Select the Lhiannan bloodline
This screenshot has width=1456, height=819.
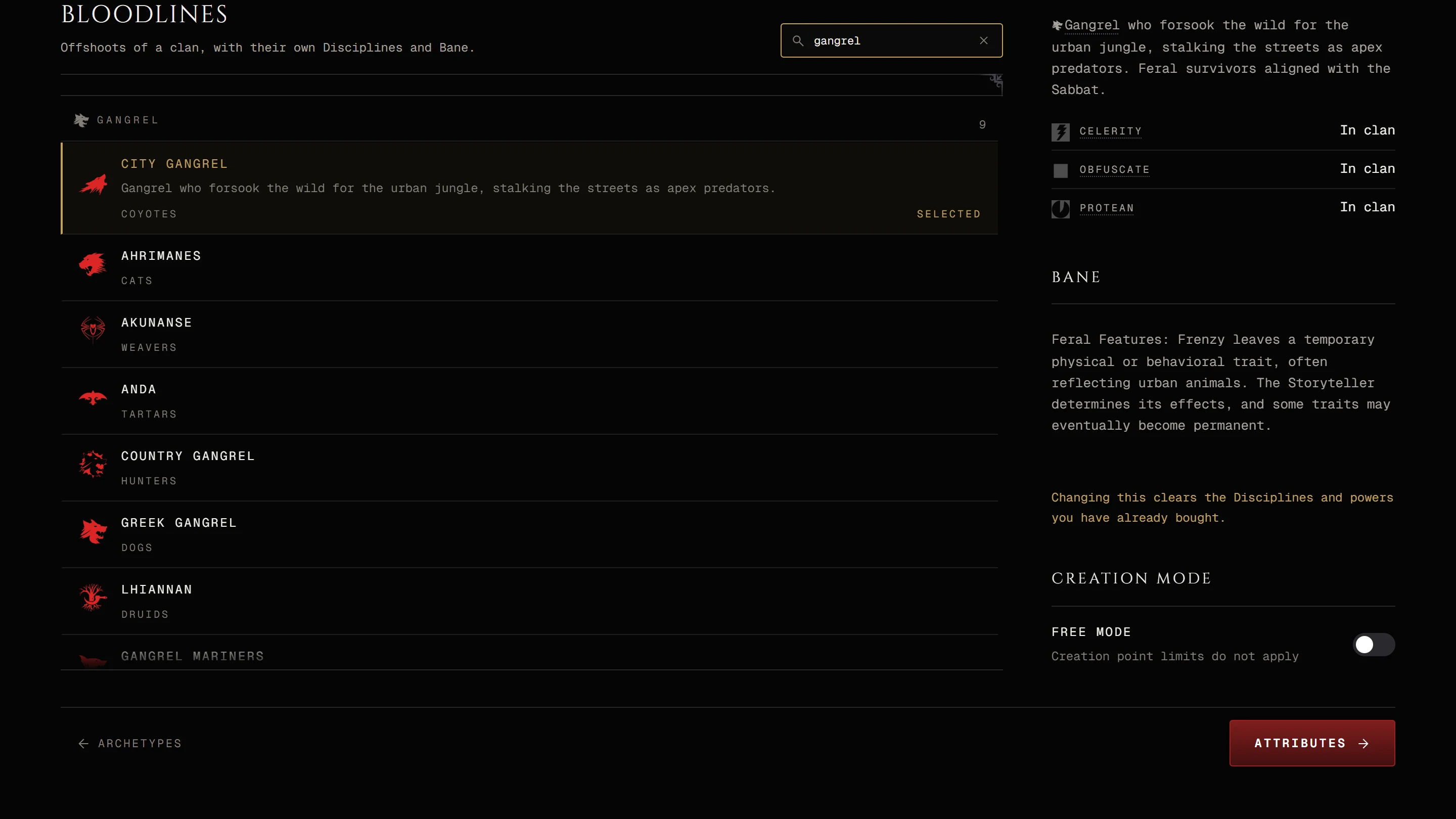pos(529,602)
